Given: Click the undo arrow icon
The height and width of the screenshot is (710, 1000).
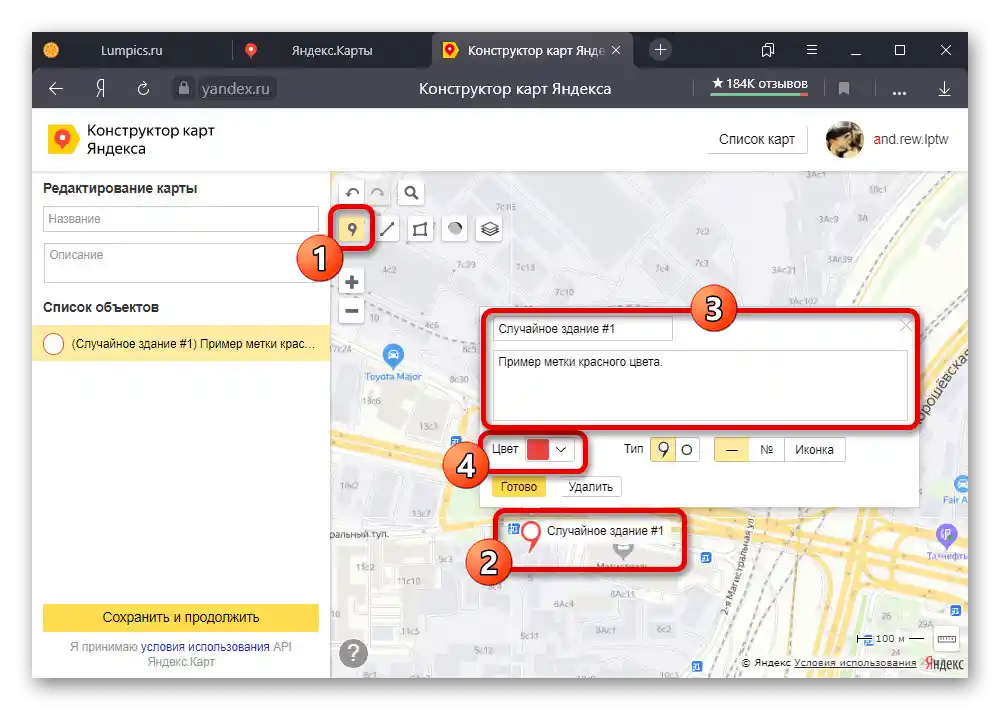Looking at the screenshot, I should (x=351, y=192).
